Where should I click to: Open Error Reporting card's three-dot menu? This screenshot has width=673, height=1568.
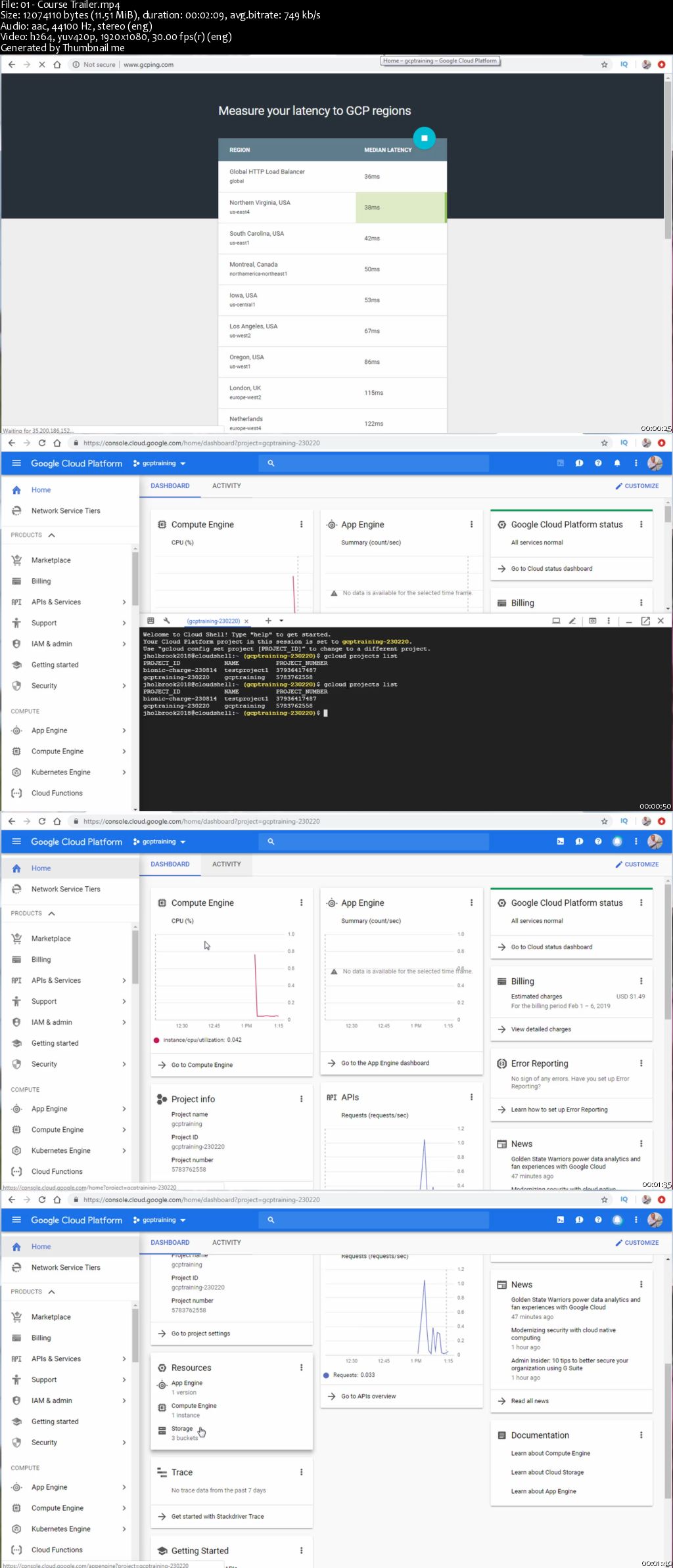641,1064
